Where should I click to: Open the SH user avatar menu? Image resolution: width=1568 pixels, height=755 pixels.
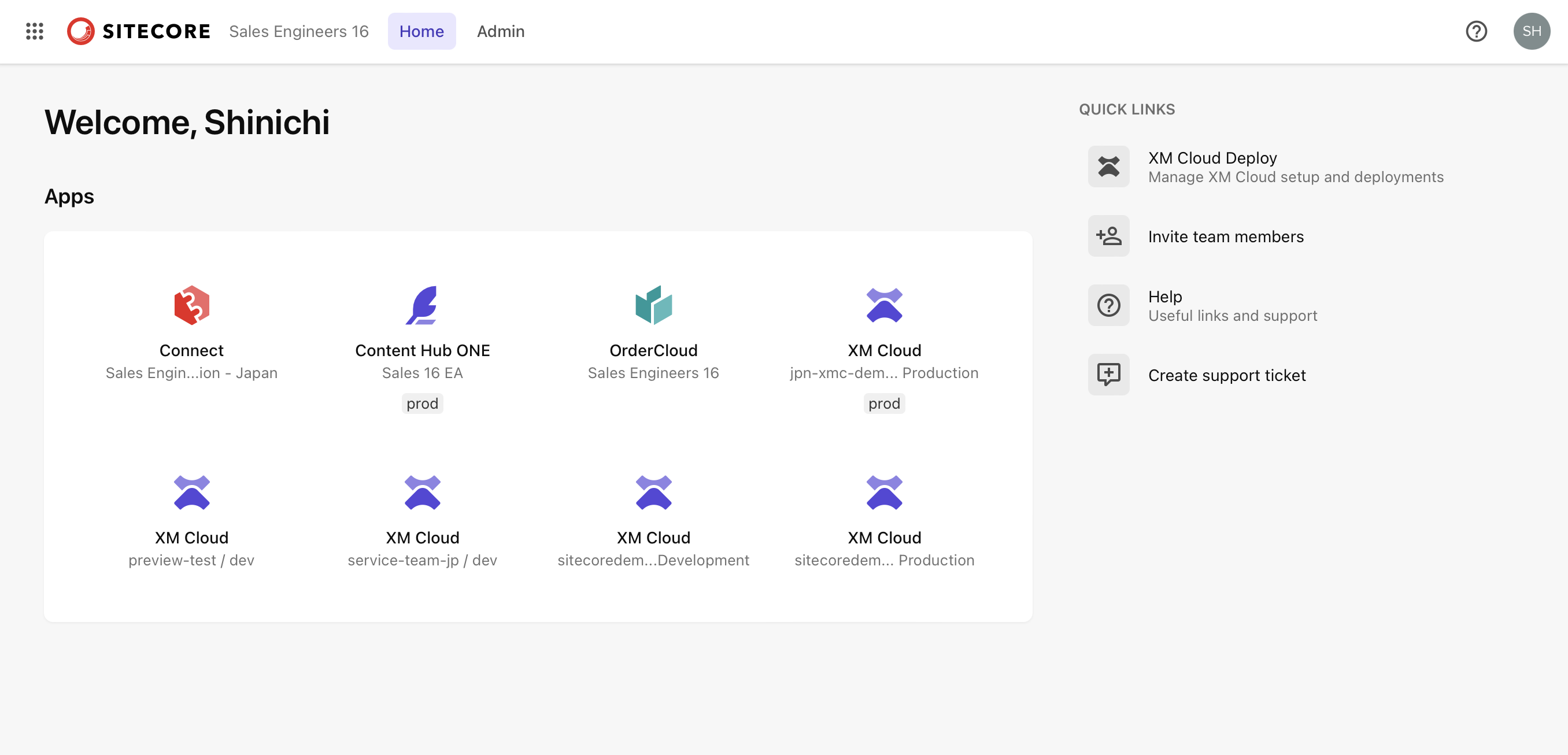pyautogui.click(x=1532, y=31)
